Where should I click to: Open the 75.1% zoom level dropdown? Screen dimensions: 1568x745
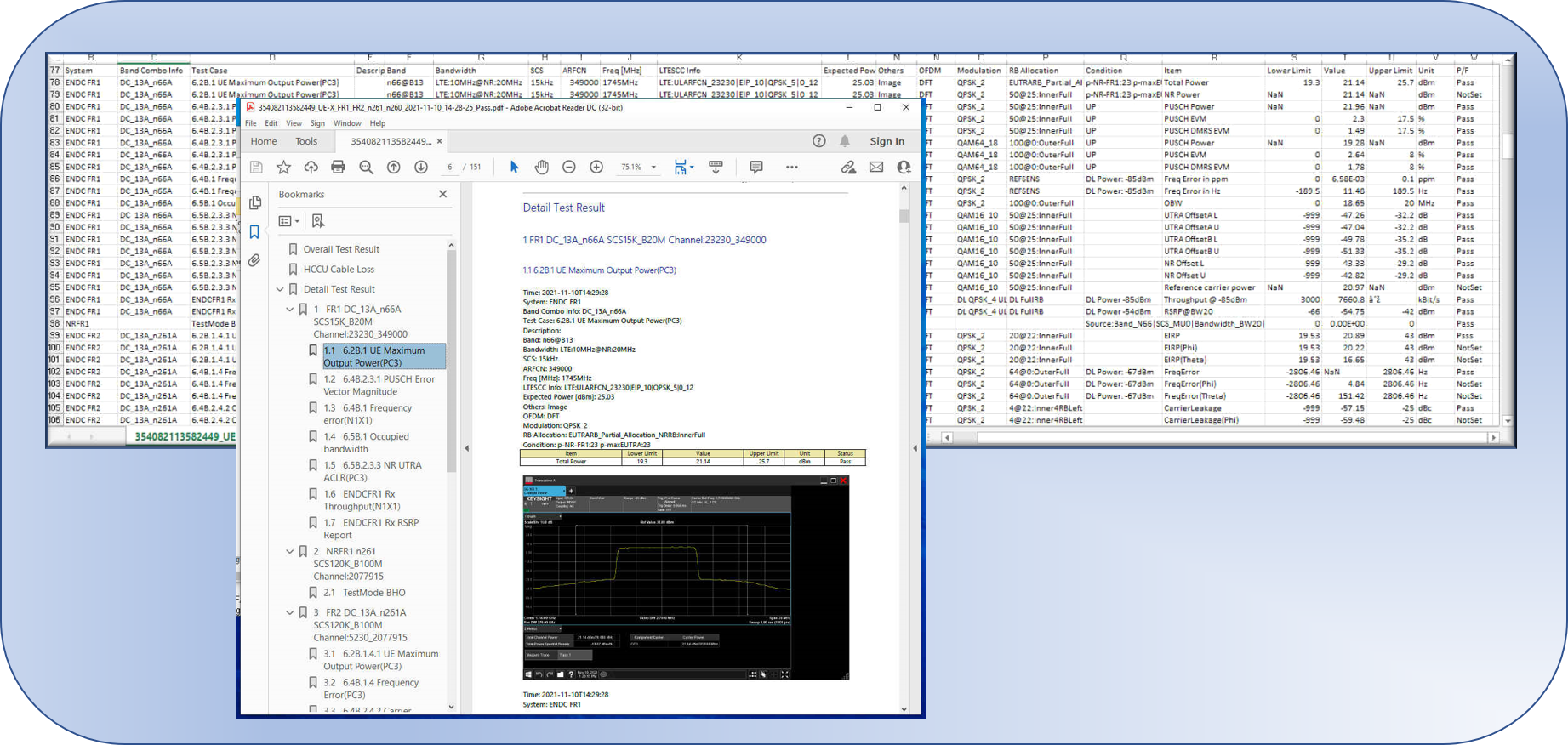click(653, 168)
